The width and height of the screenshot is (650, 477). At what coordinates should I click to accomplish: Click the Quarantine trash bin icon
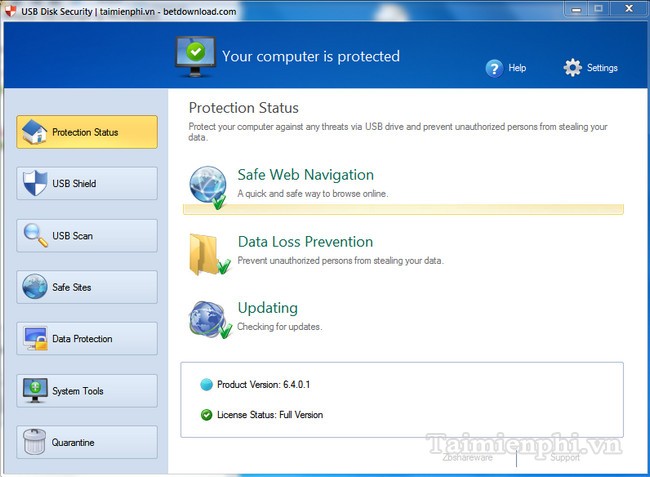(x=35, y=443)
